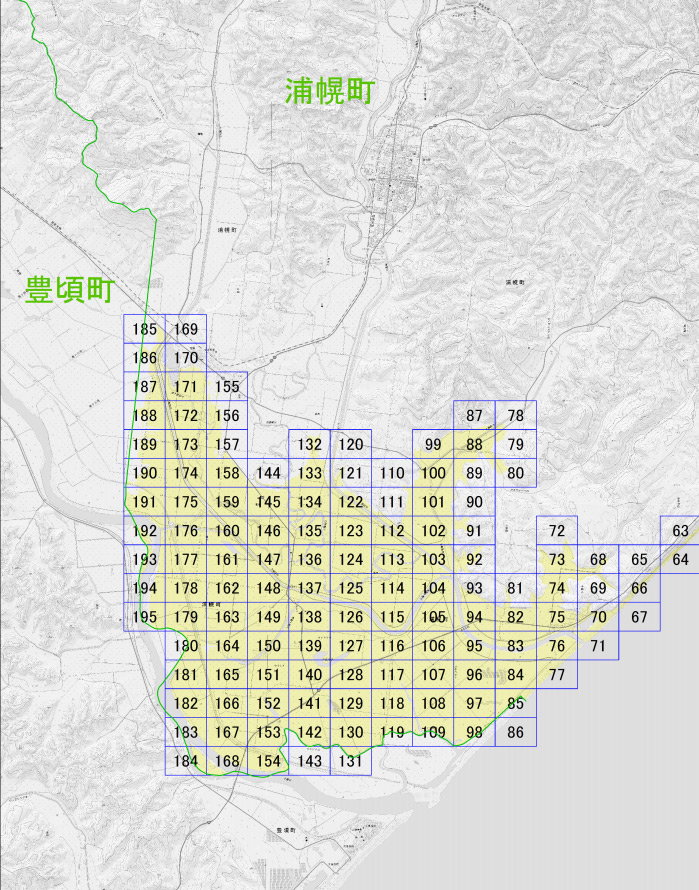Screen dimensions: 699x890
Task: Choose map cell 67
Action: (639, 617)
